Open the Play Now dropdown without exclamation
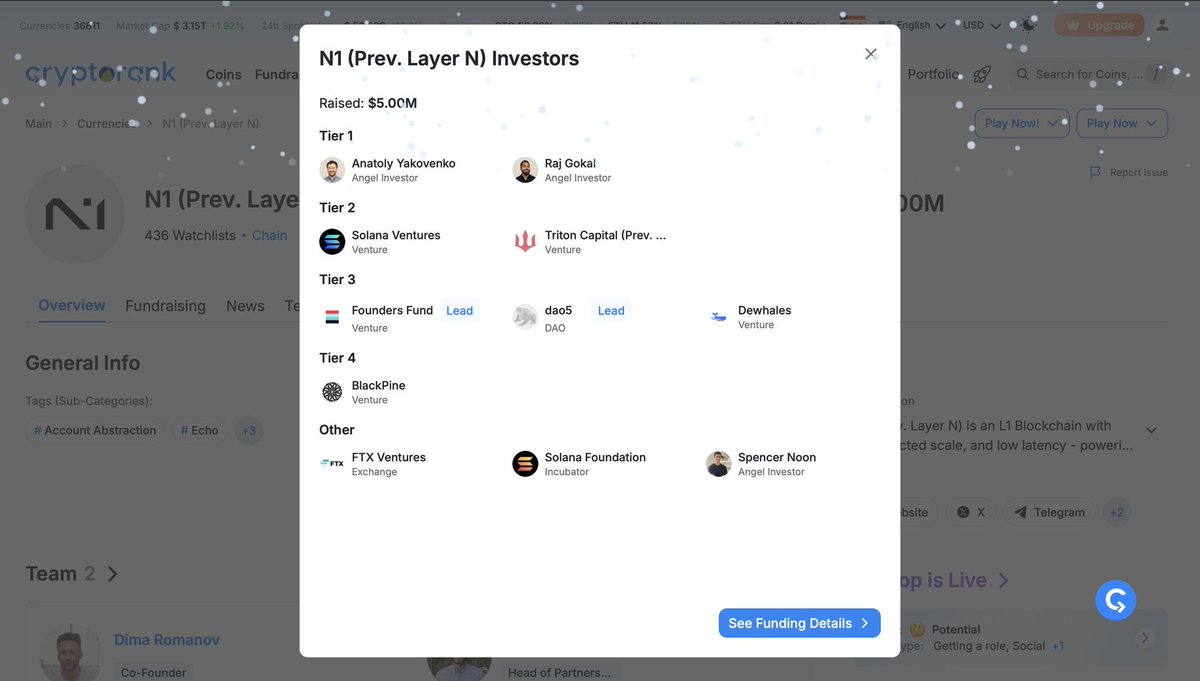Screen dimensions: 1200x681 [1121, 123]
